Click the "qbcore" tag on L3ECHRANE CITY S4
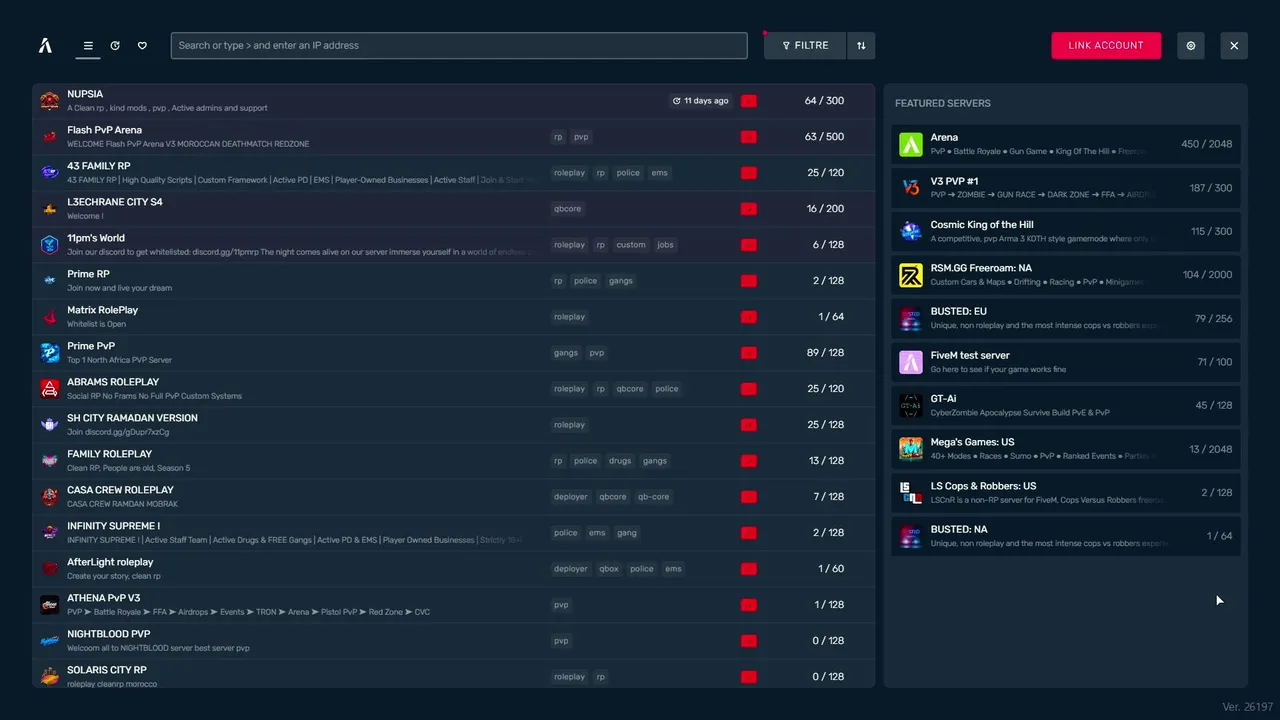This screenshot has width=1280, height=720. [568, 209]
